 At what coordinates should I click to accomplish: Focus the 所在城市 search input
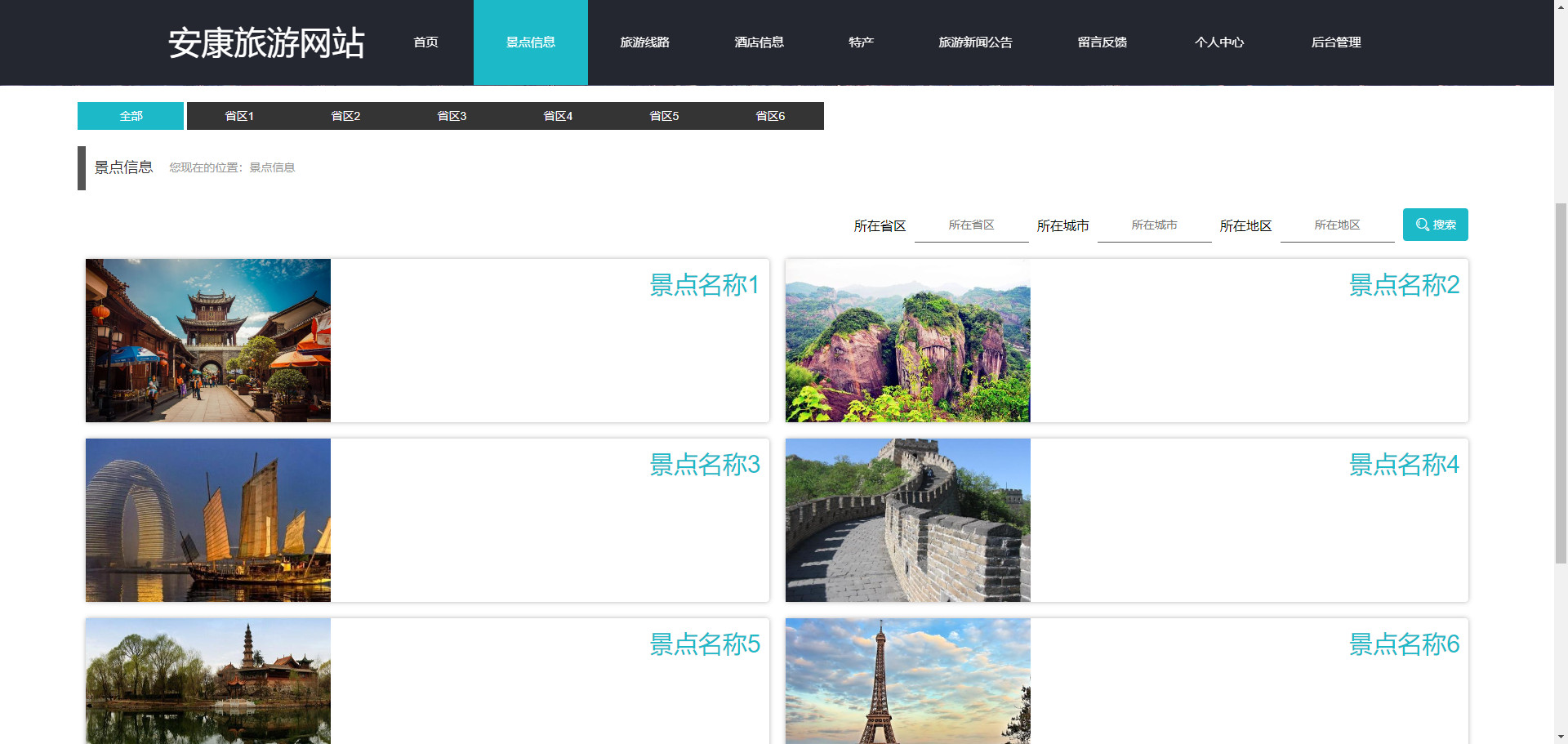1154,225
